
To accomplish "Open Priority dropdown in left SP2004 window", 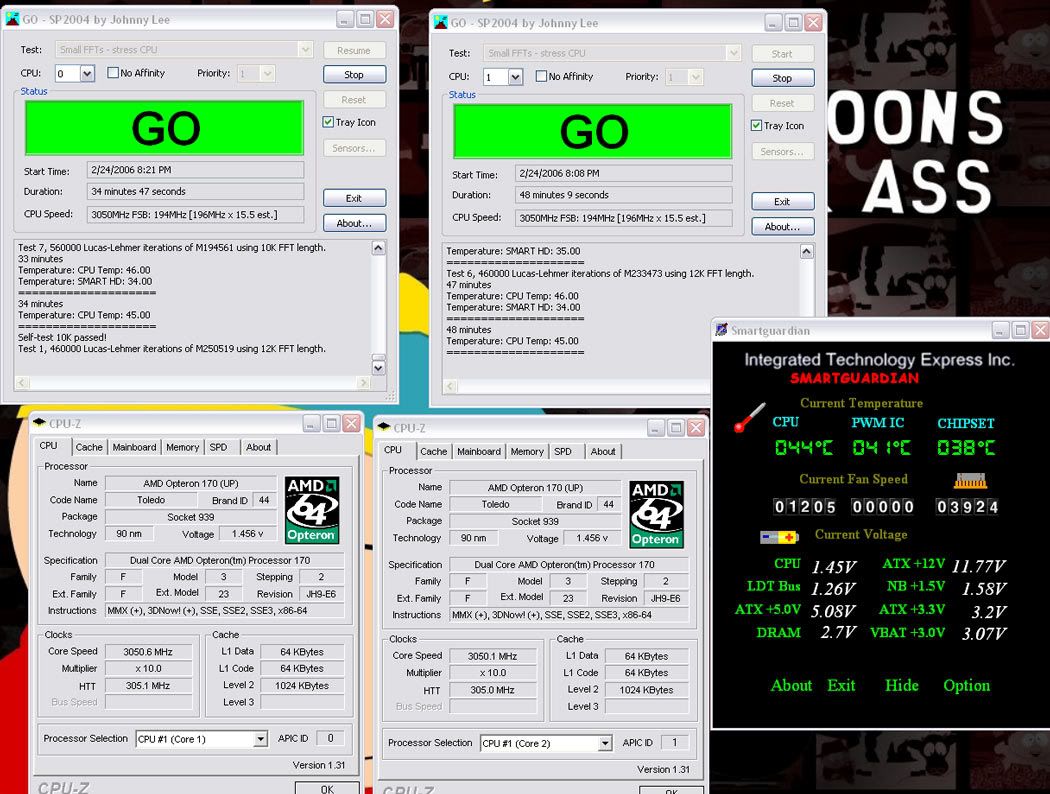I will (x=267, y=73).
